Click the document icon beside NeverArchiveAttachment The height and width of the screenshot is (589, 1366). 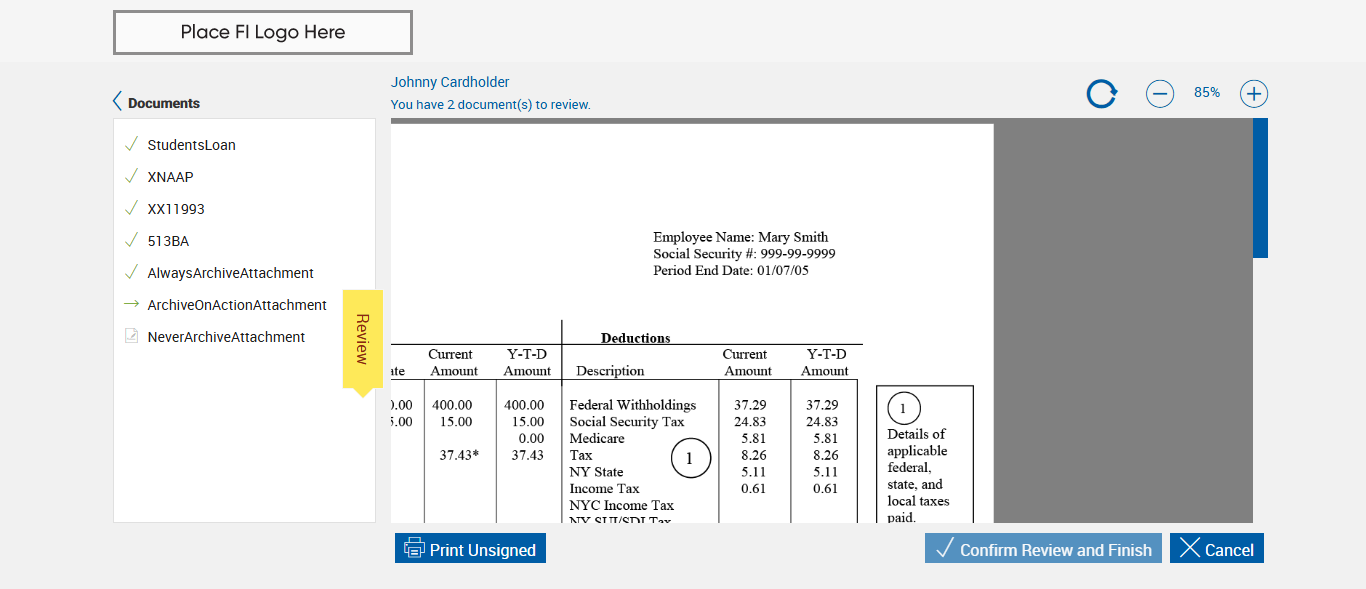point(131,336)
